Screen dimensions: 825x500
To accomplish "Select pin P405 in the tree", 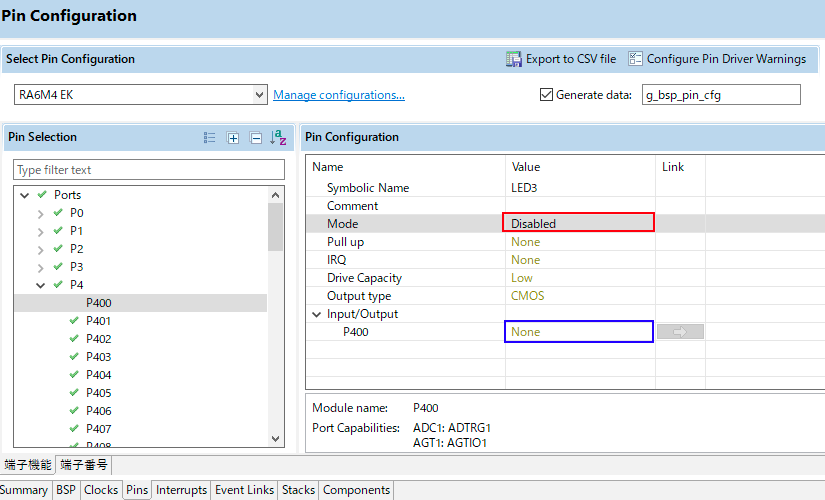I will pos(98,393).
